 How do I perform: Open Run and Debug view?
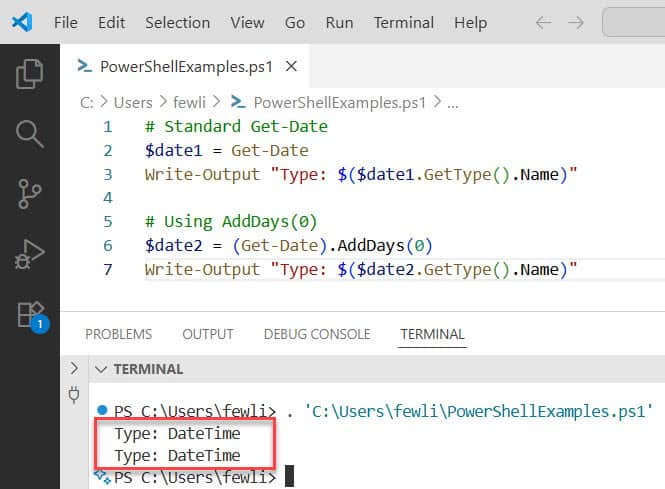pyautogui.click(x=29, y=254)
